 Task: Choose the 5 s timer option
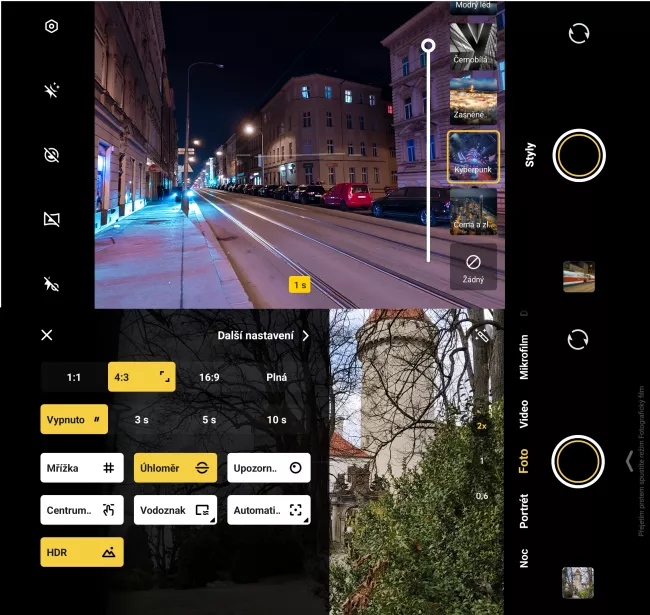click(208, 420)
